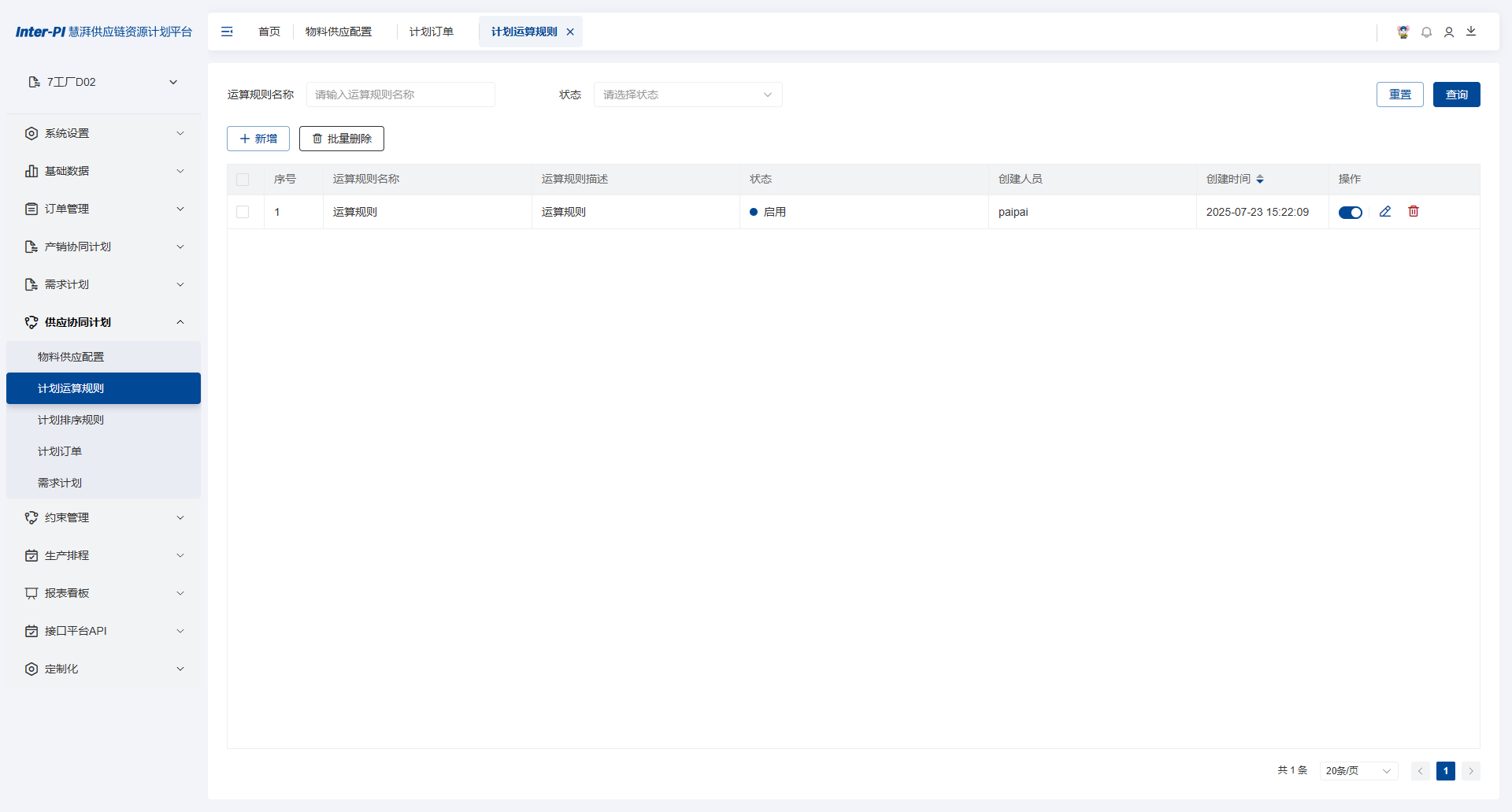Open the user account icon
1512x812 pixels.
click(x=1449, y=32)
